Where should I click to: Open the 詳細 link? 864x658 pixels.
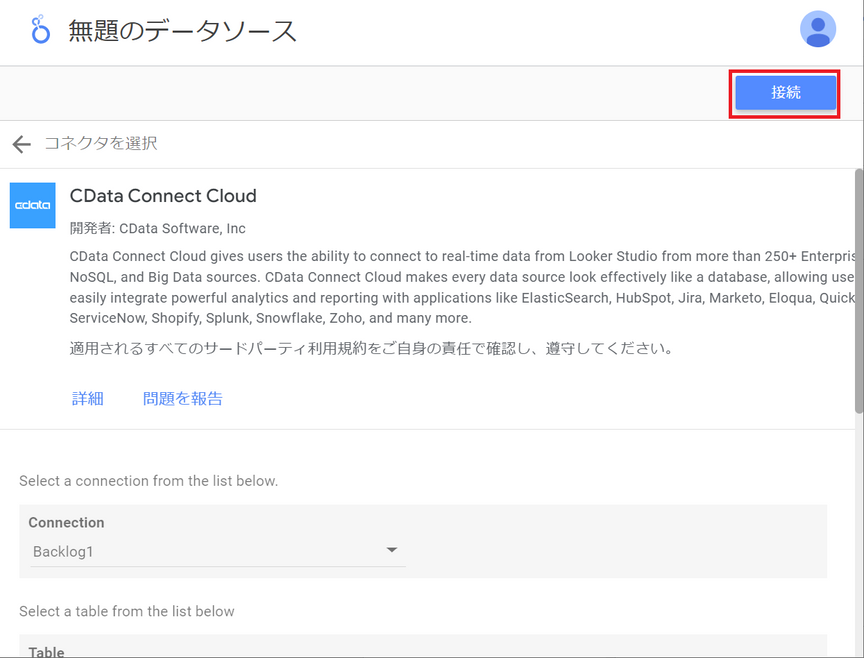coord(88,398)
